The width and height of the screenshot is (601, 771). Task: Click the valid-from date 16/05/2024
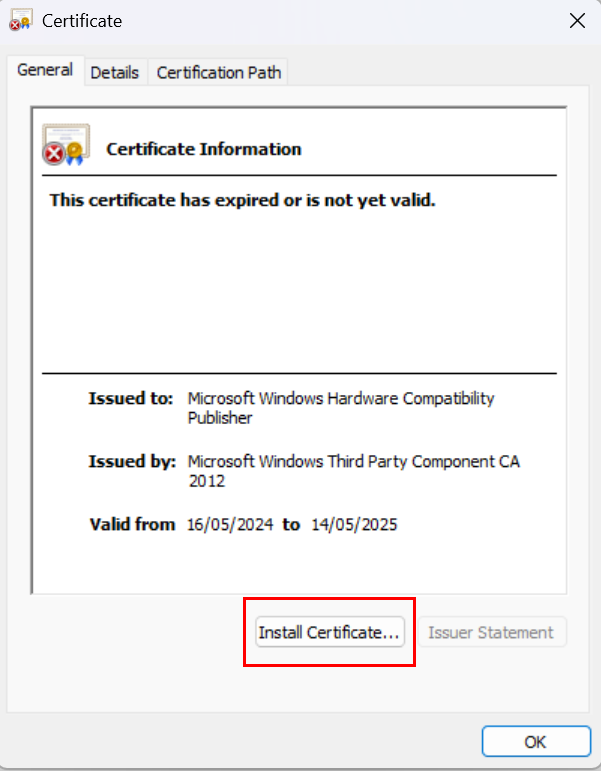click(230, 524)
